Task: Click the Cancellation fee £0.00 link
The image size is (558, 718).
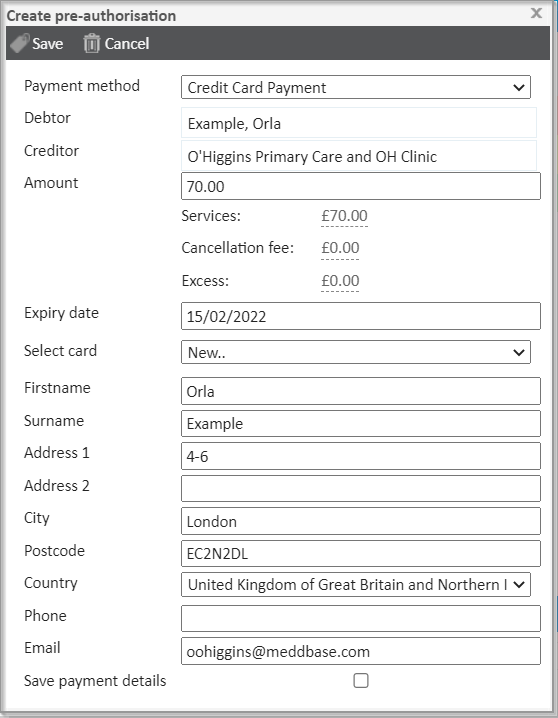Action: (x=340, y=248)
